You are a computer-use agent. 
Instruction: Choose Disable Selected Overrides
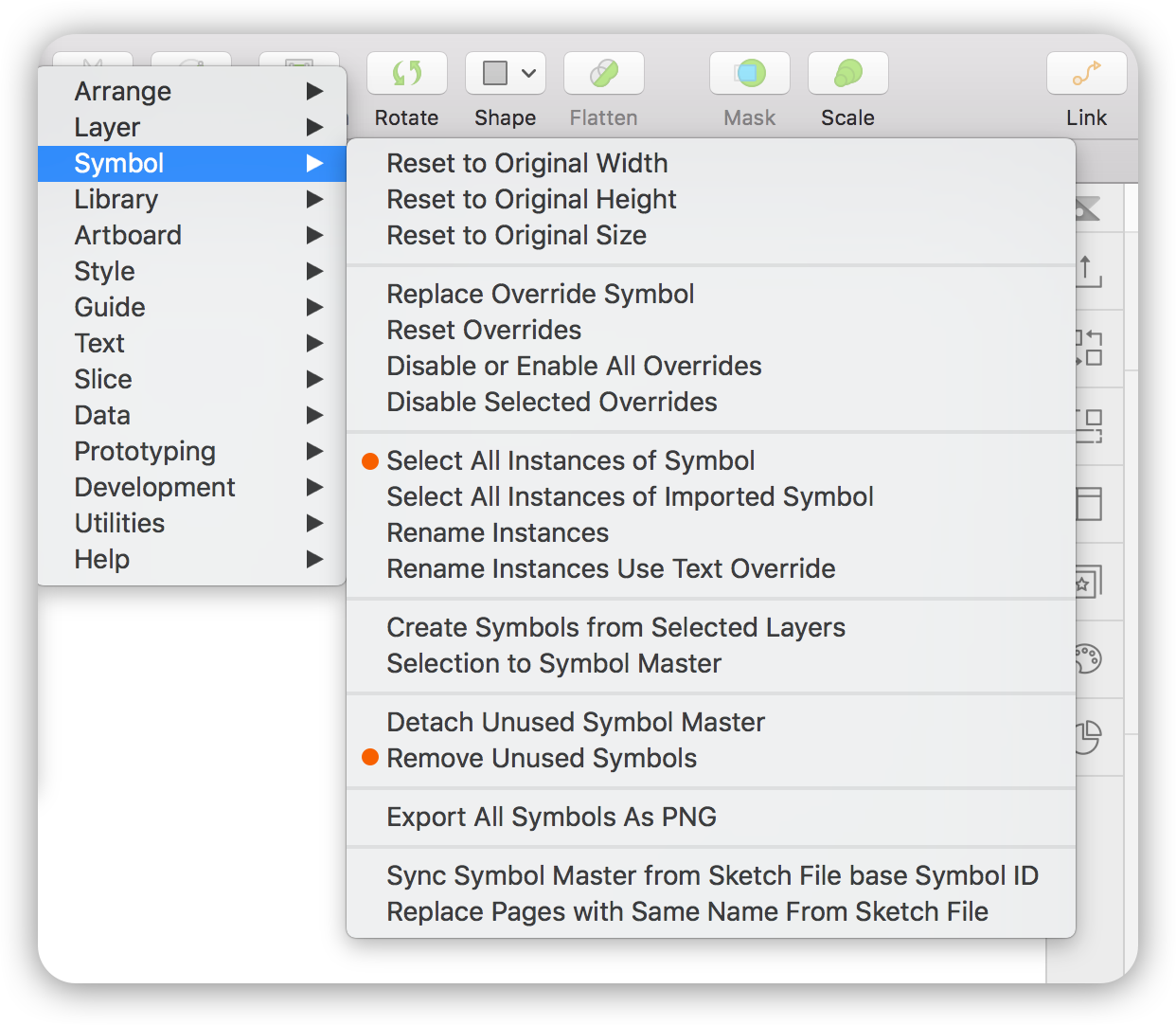[551, 403]
